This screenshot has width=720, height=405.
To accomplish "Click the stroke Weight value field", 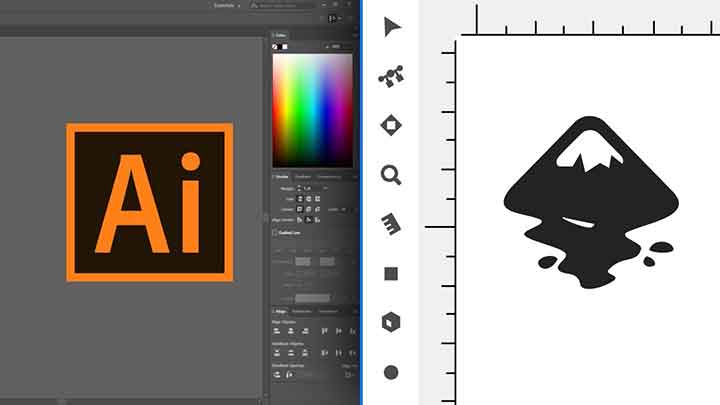I will coord(312,188).
